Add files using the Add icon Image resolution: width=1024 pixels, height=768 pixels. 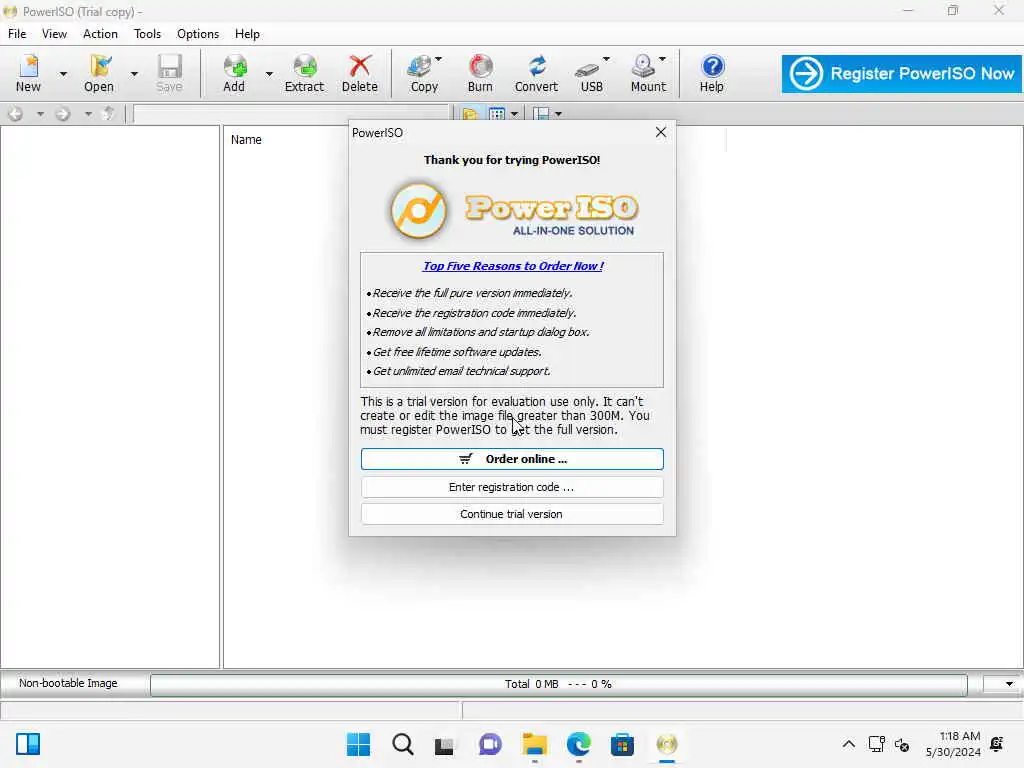234,73
